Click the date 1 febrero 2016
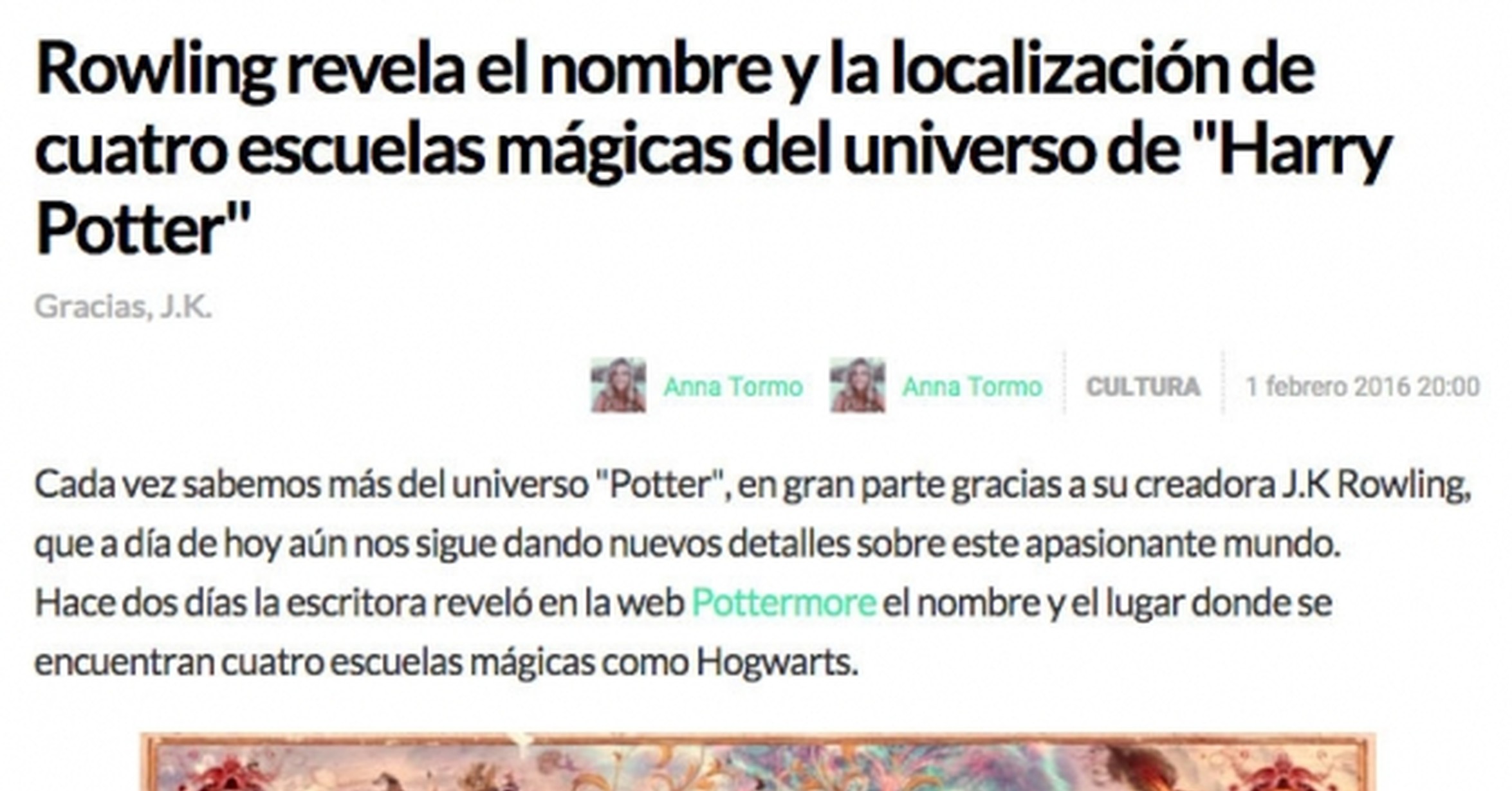 click(1329, 387)
